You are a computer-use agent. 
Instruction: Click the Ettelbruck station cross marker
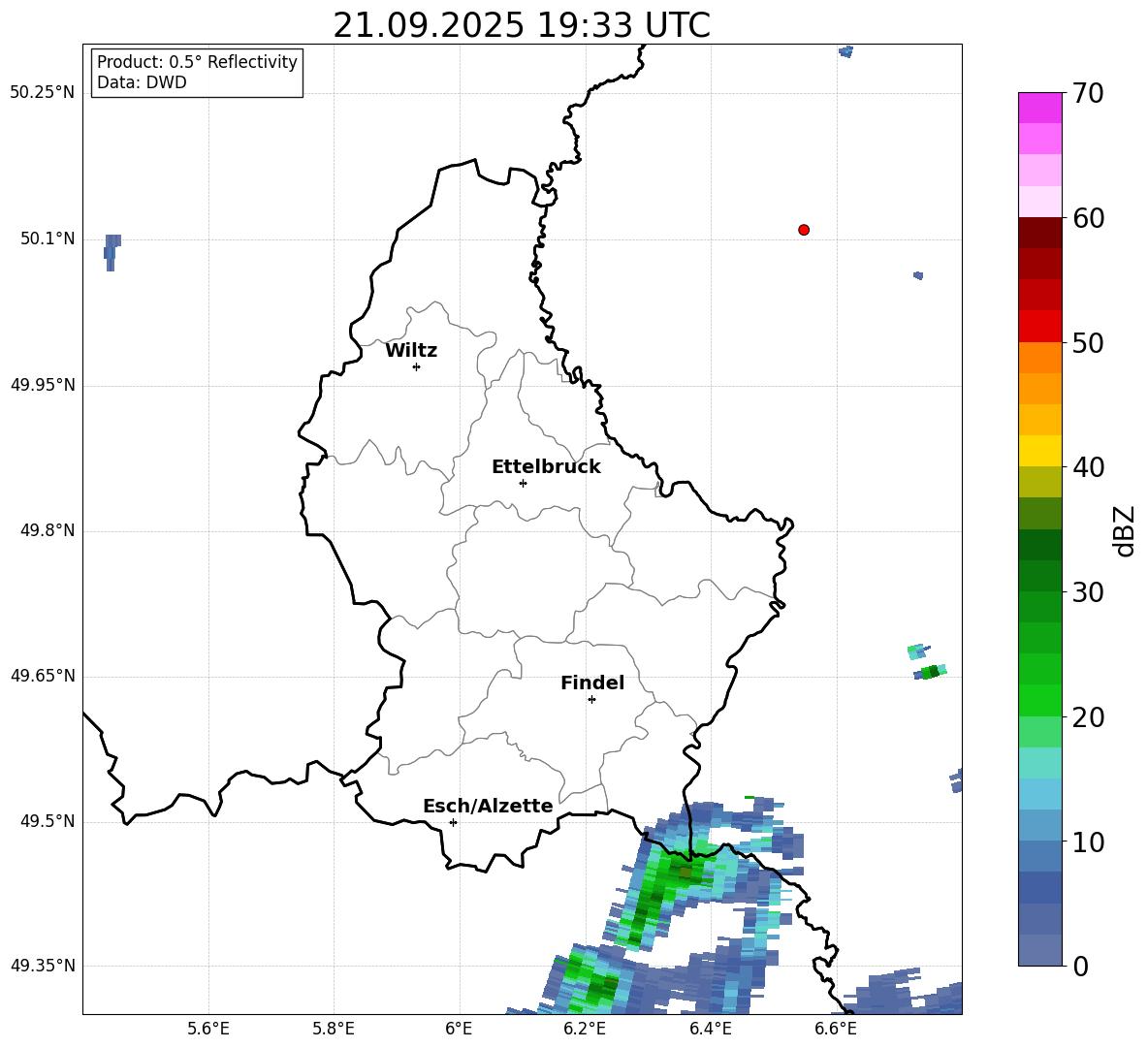523,483
